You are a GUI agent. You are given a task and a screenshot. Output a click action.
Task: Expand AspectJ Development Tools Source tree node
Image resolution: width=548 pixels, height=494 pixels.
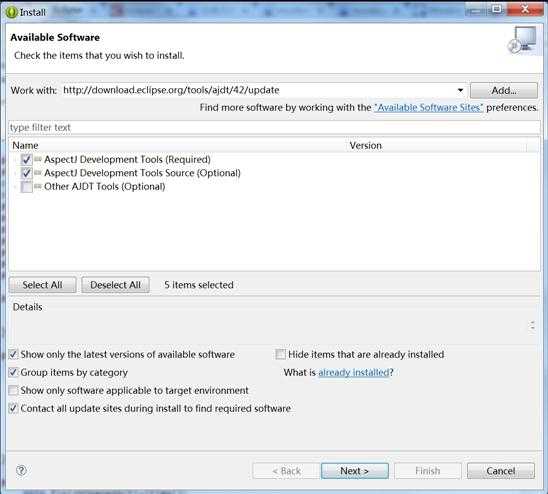[x=15, y=173]
